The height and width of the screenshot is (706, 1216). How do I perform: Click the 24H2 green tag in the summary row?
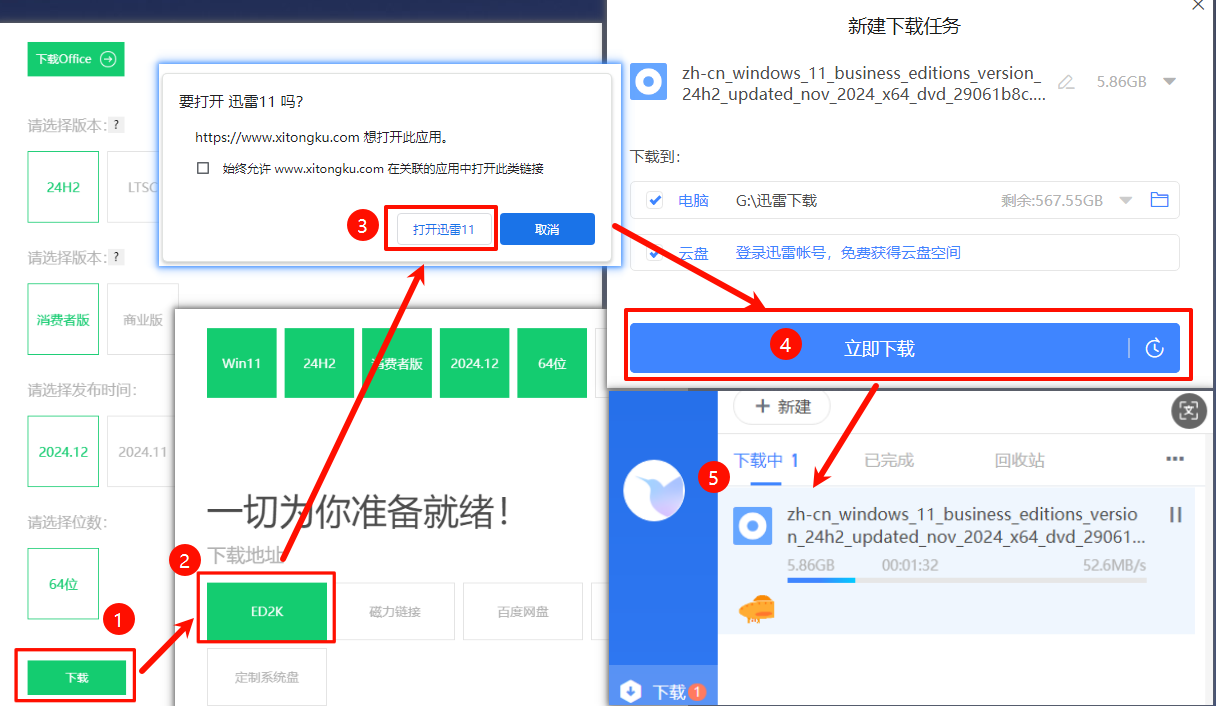[x=319, y=363]
